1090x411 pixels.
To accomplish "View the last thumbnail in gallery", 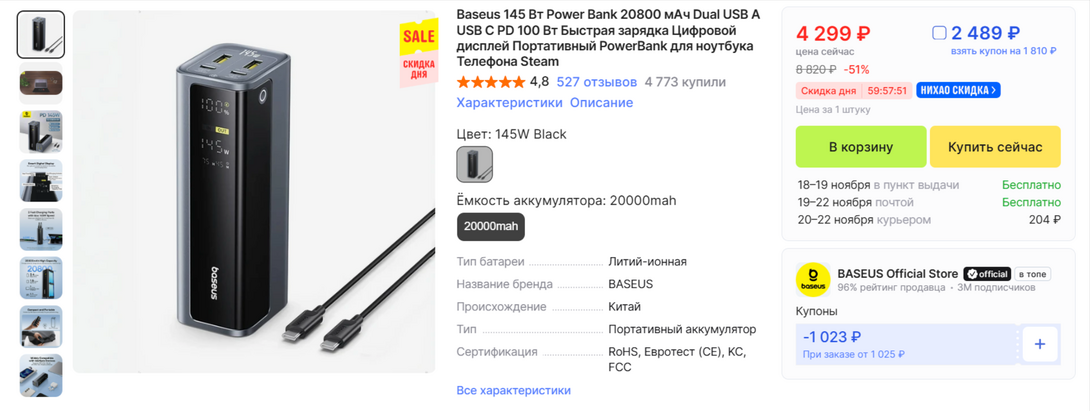I will [41, 376].
